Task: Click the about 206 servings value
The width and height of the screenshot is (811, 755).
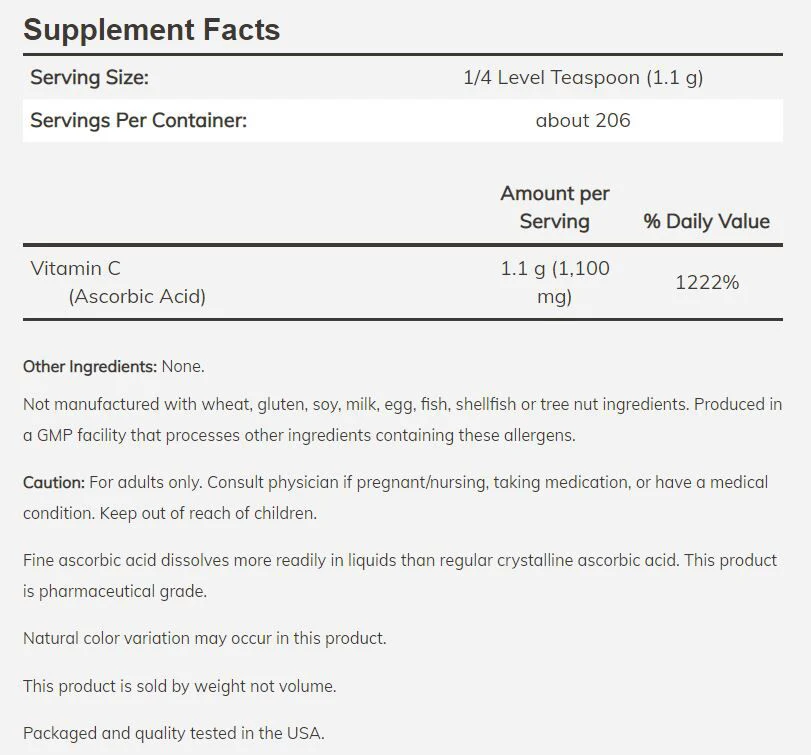Action: (x=583, y=120)
